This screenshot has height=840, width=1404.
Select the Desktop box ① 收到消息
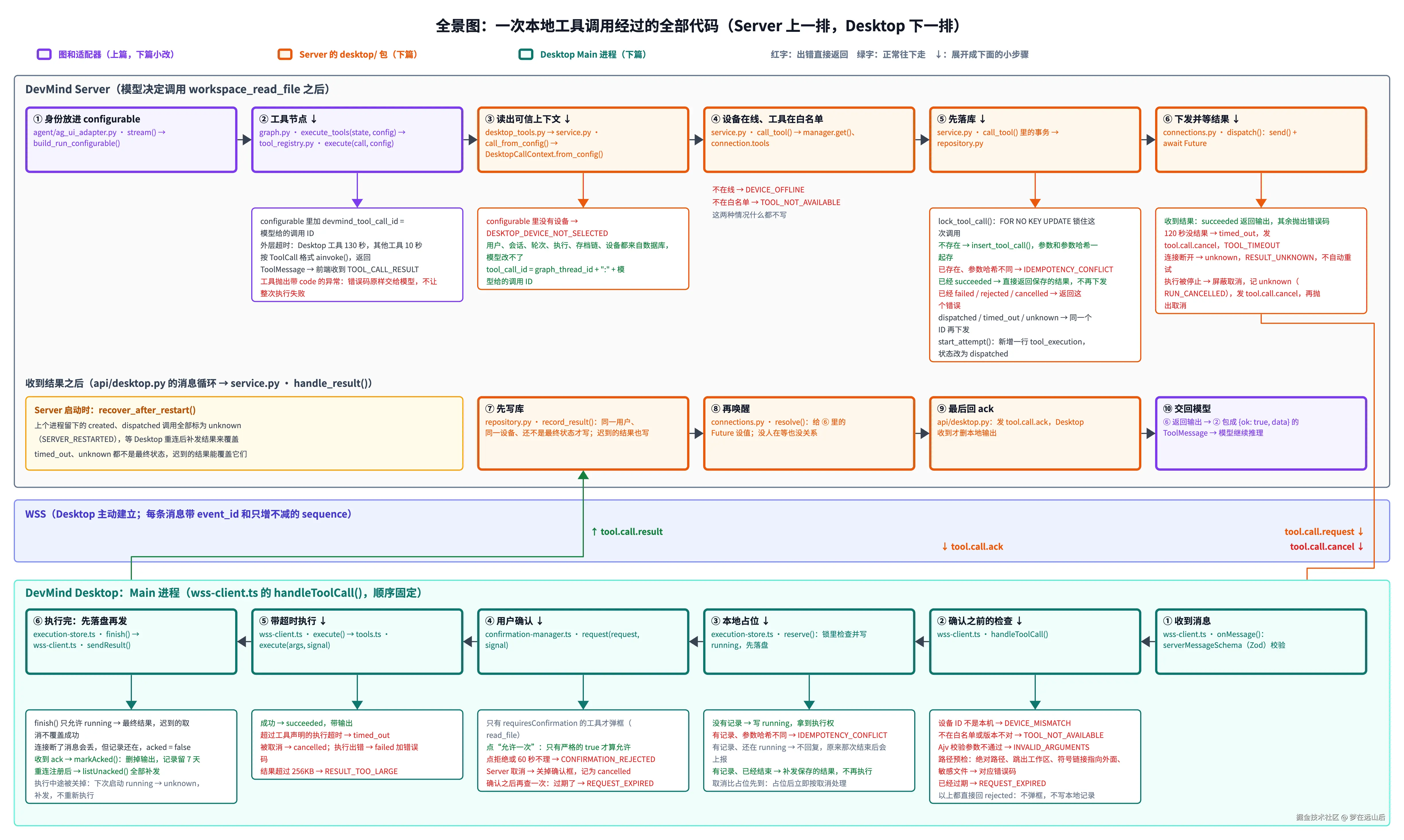click(1261, 641)
